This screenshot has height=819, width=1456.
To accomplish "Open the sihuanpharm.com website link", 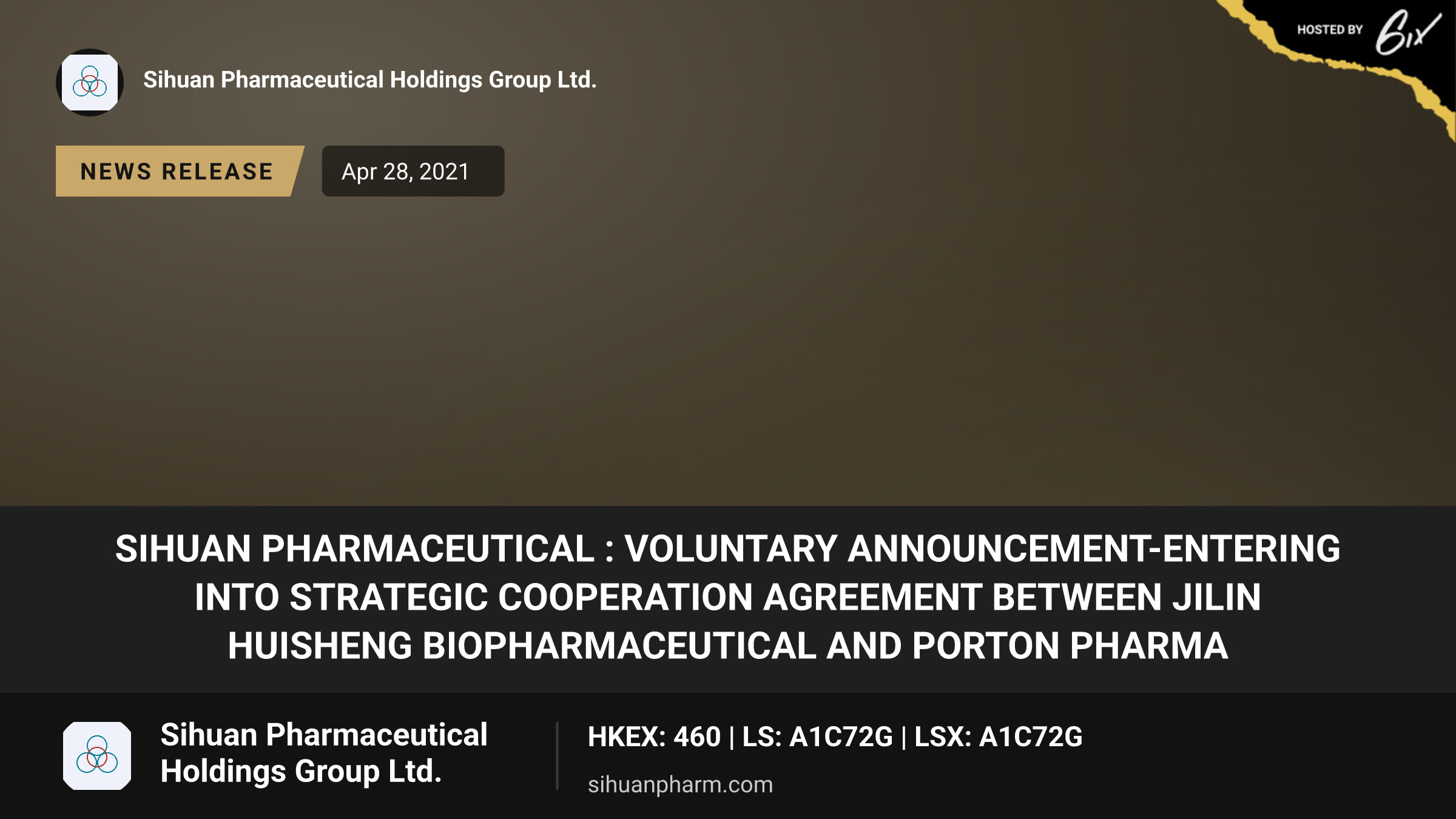I will pos(680,784).
